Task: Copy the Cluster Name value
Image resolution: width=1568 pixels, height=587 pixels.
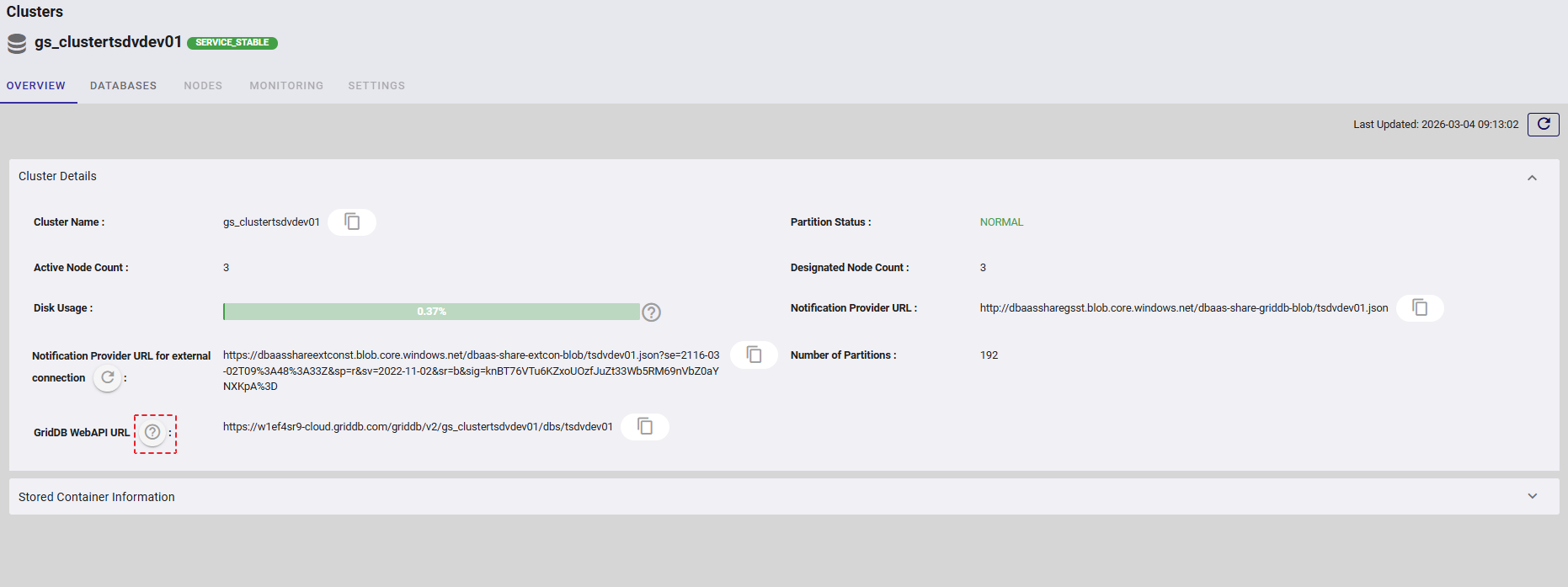Action: [352, 221]
